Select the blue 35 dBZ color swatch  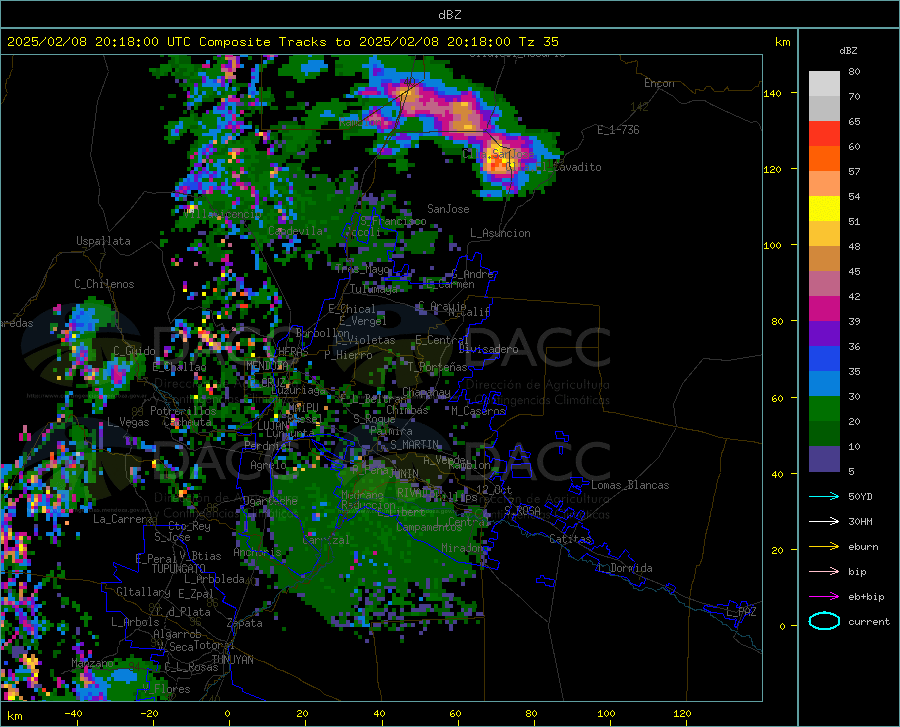click(x=824, y=359)
